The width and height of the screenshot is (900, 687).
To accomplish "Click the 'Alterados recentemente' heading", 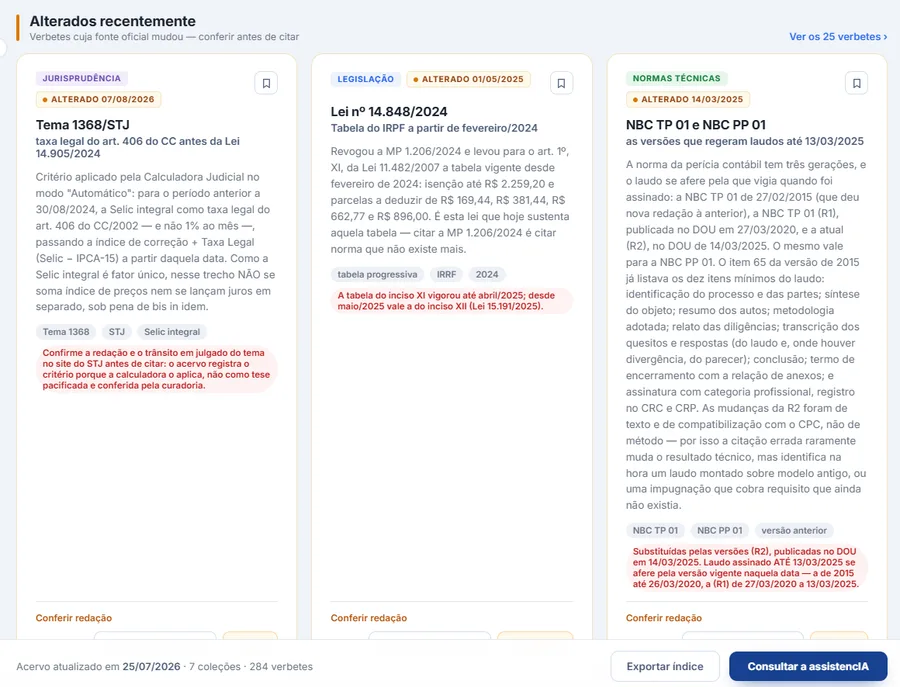I will (x=112, y=21).
